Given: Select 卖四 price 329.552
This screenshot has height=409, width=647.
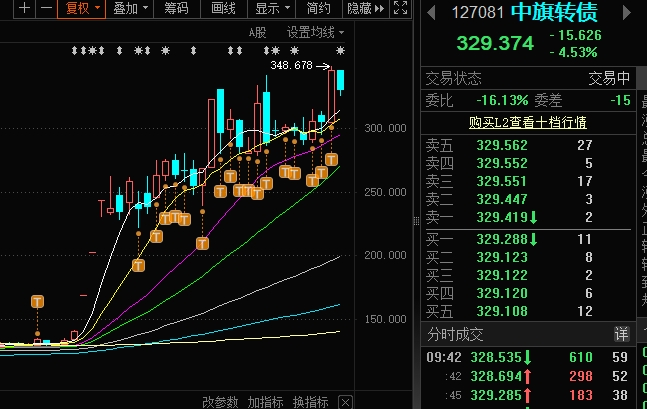Looking at the screenshot, I should click(502, 163).
